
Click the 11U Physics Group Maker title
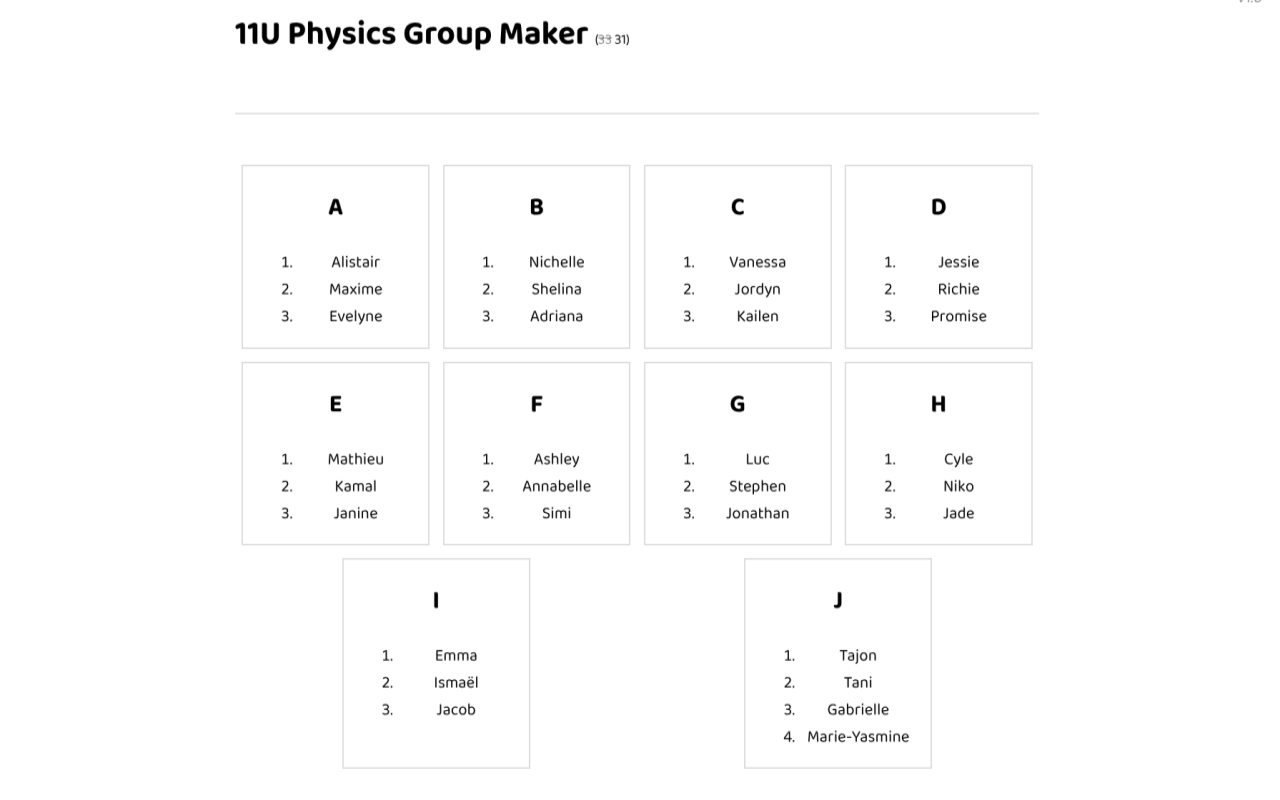tap(411, 35)
